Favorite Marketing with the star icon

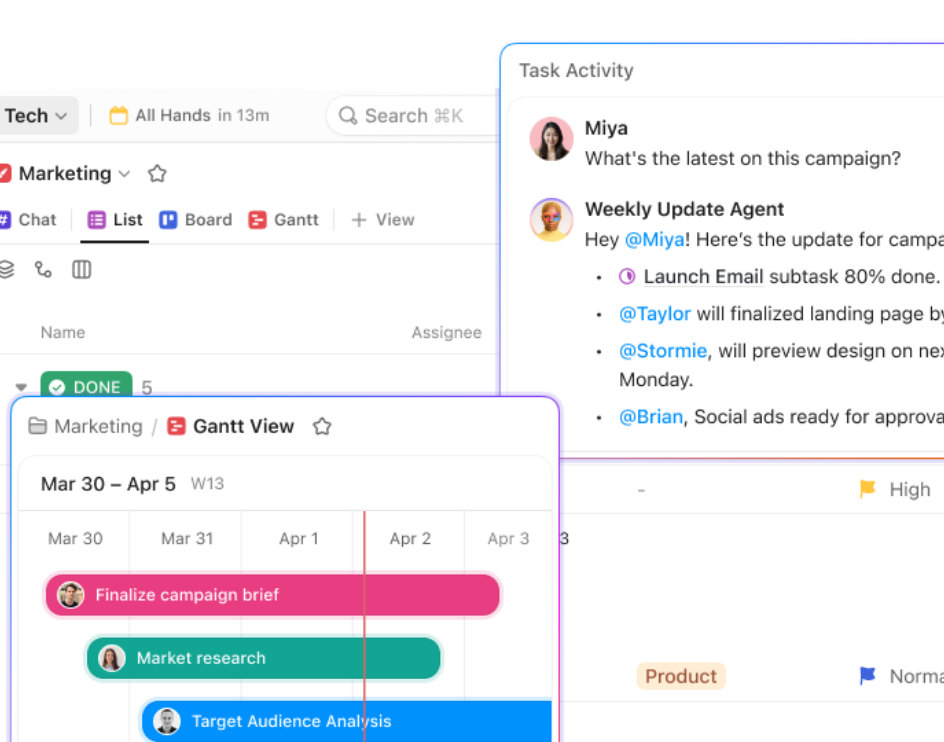(157, 173)
